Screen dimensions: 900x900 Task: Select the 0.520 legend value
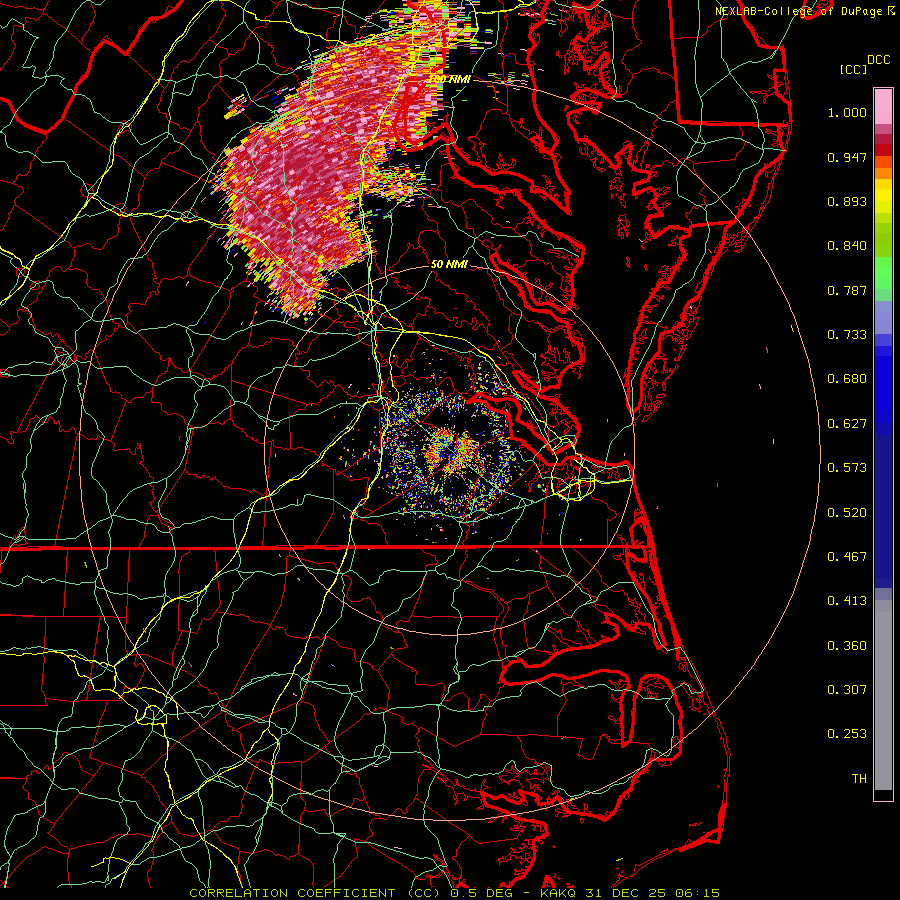[847, 513]
